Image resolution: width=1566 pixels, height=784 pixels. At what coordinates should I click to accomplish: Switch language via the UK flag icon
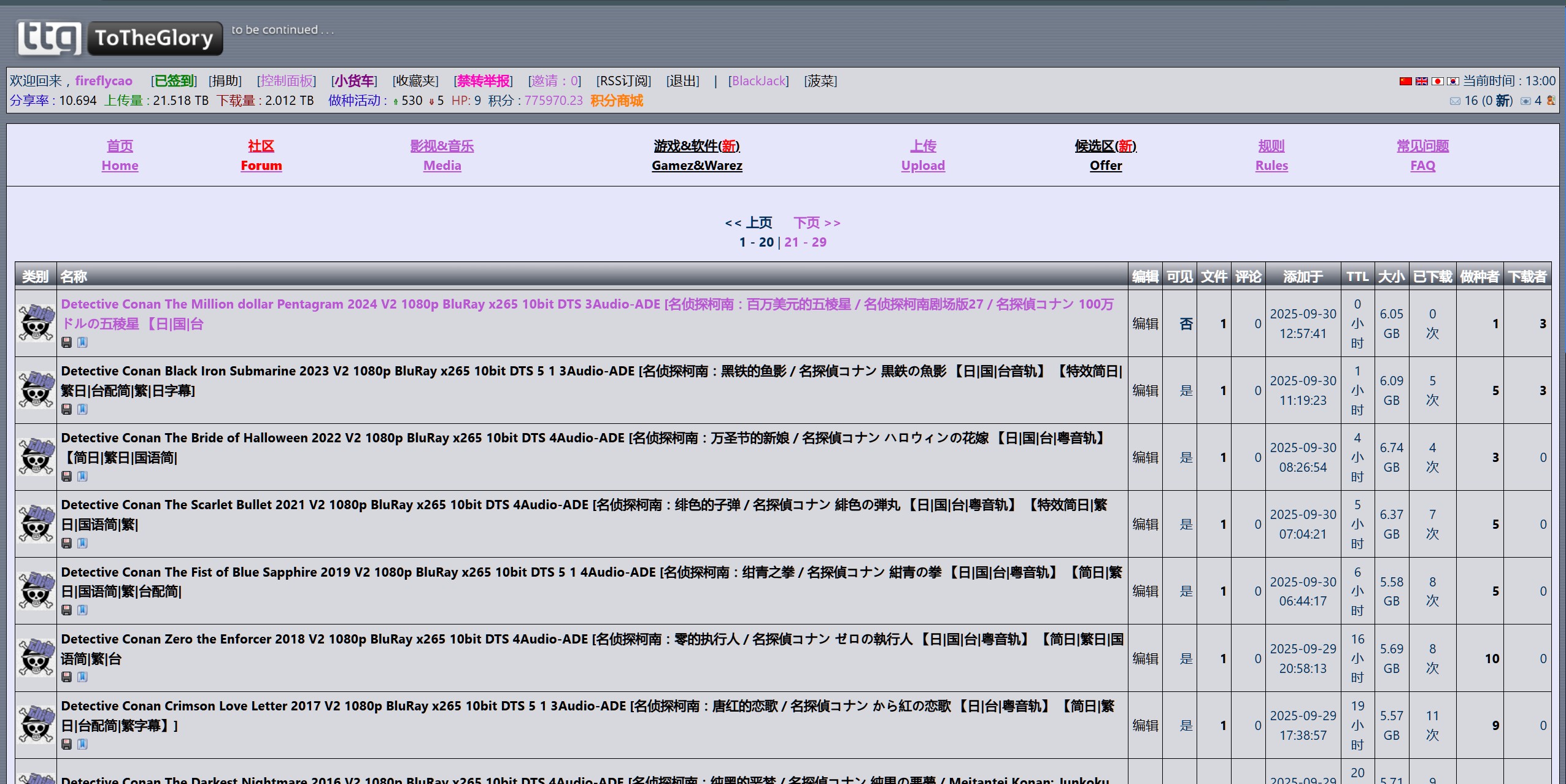(x=1421, y=81)
